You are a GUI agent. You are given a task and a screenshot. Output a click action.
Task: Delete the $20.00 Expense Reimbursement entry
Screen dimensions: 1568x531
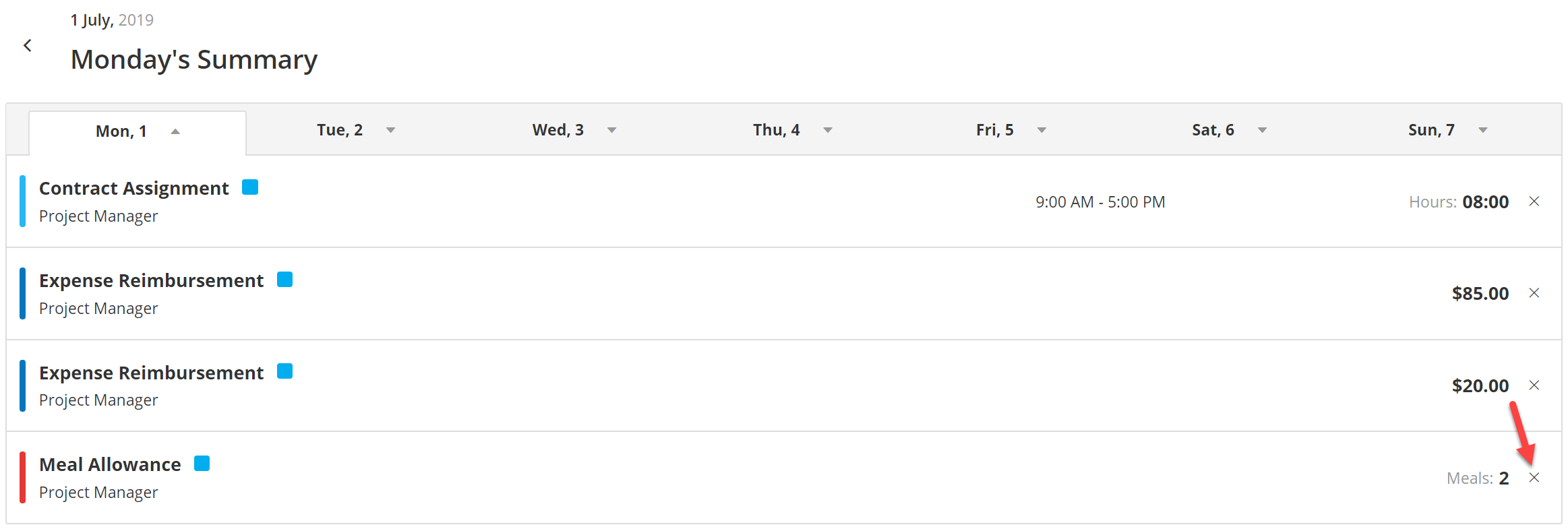(1534, 385)
